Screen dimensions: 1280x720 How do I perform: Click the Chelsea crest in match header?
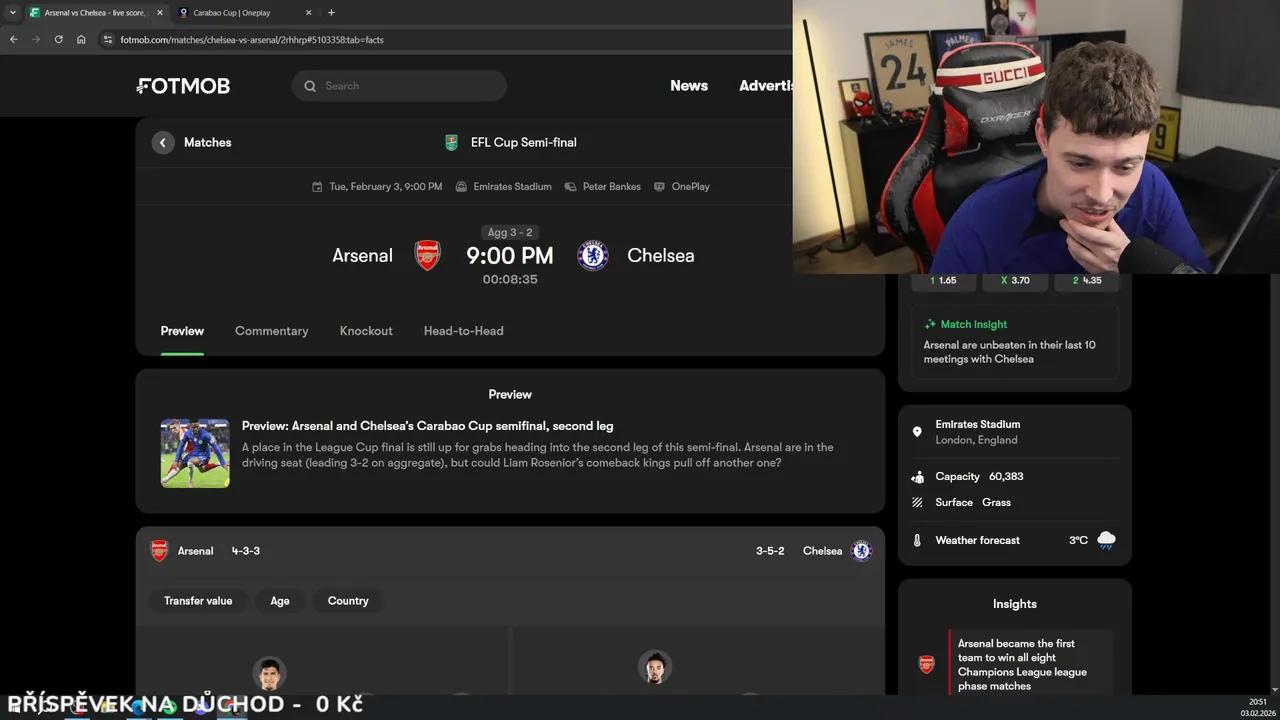tap(593, 256)
